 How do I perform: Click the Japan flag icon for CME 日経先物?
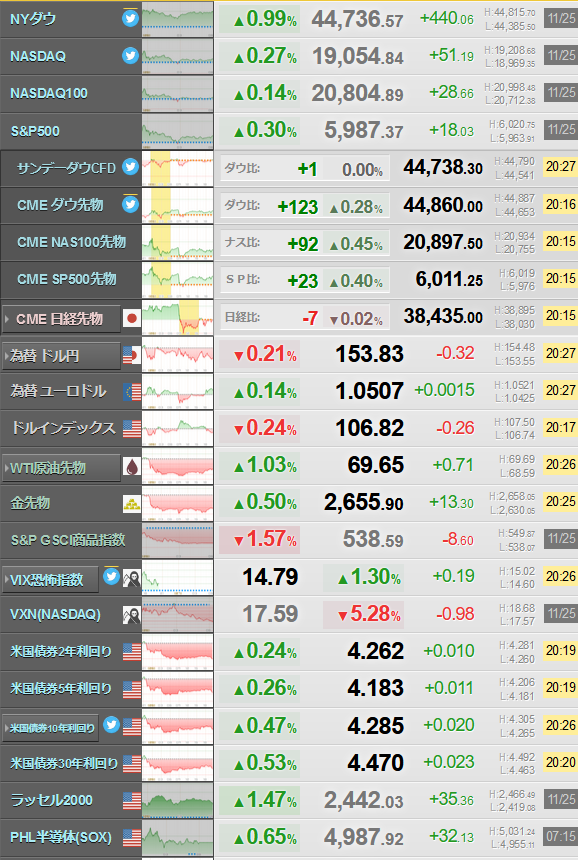[x=132, y=318]
